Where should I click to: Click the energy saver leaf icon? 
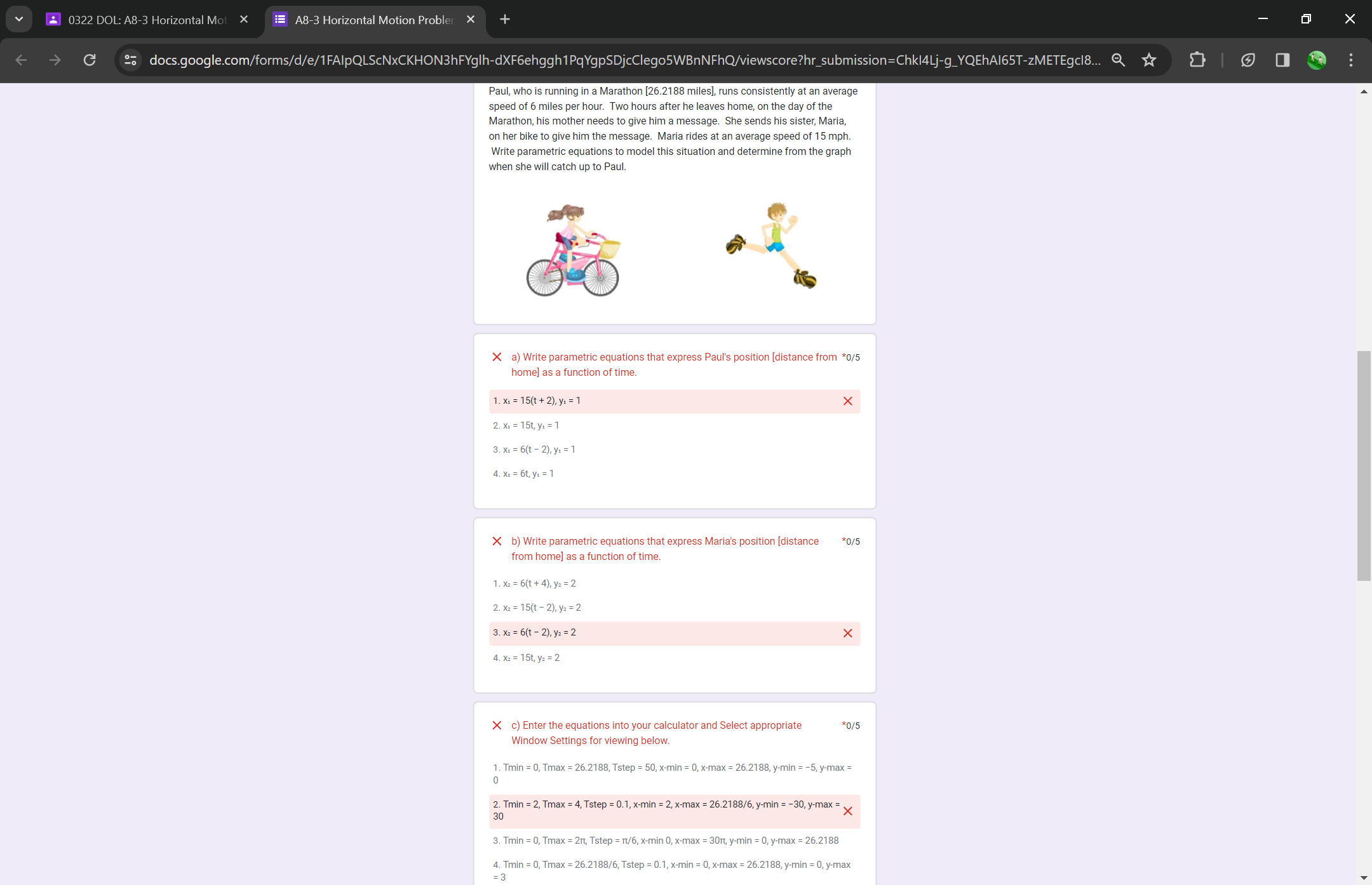point(1248,60)
